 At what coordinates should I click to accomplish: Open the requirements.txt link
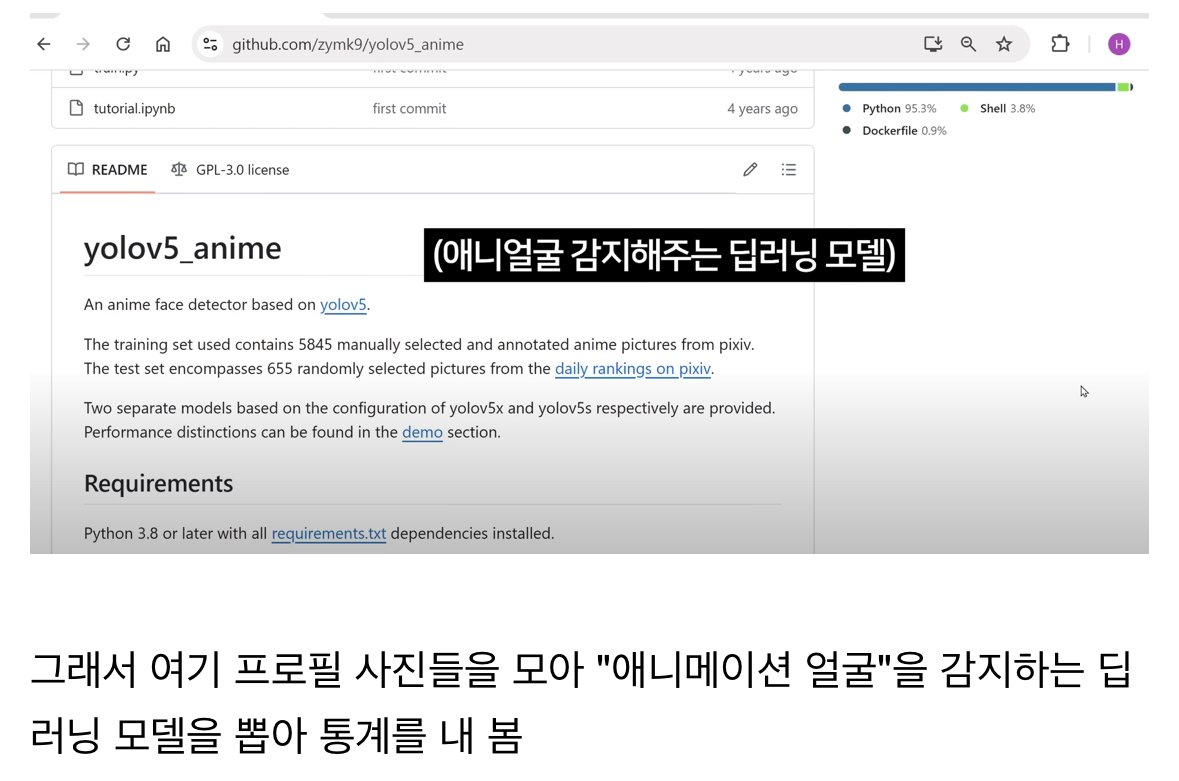(x=329, y=533)
